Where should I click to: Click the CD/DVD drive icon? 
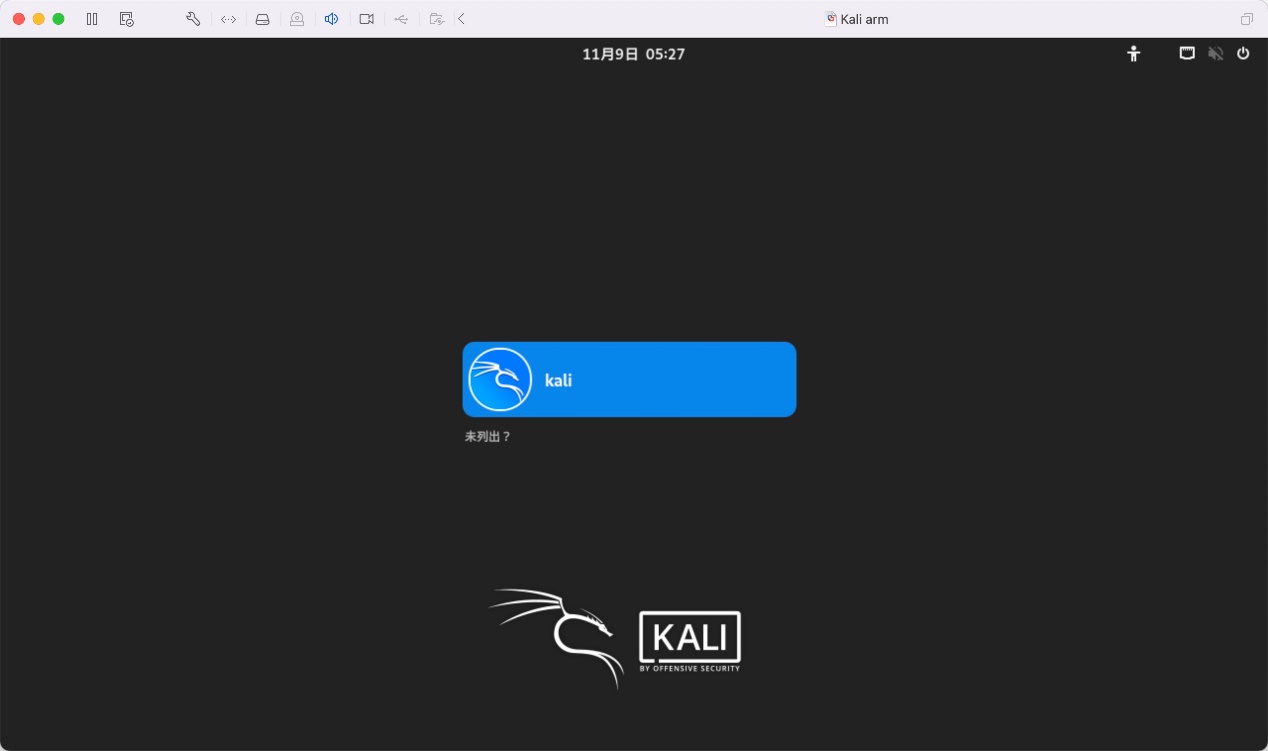point(297,19)
